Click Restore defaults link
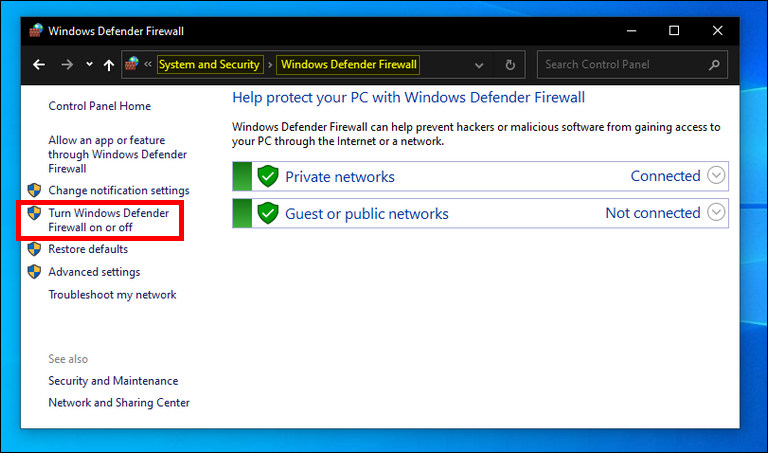The image size is (768, 453). click(x=88, y=249)
